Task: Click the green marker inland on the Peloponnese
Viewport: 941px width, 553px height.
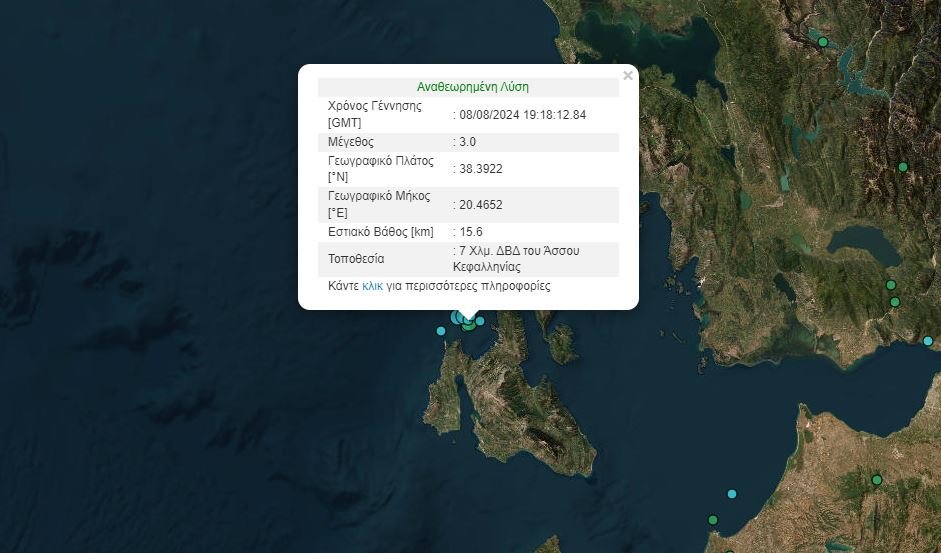Action: (x=877, y=480)
